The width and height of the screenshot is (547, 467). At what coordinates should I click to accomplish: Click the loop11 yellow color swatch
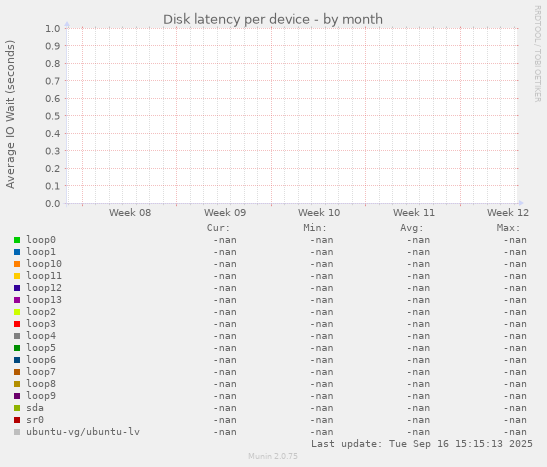pyautogui.click(x=17, y=276)
